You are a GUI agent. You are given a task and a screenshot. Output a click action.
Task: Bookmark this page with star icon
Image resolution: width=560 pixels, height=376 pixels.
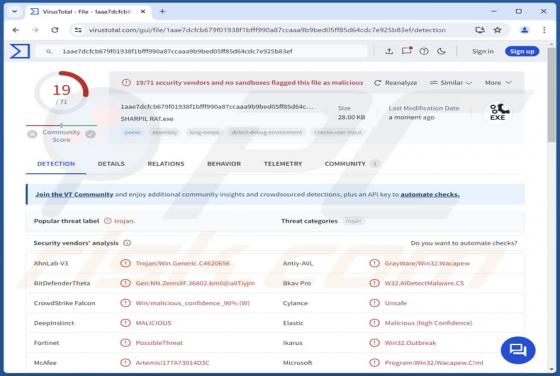tap(498, 30)
